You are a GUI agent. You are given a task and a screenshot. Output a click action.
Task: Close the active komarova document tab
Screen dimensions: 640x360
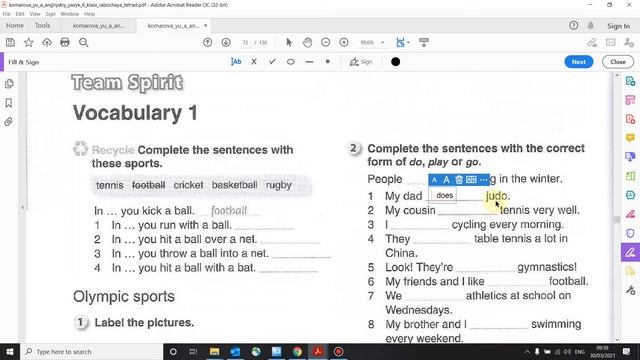206,26
